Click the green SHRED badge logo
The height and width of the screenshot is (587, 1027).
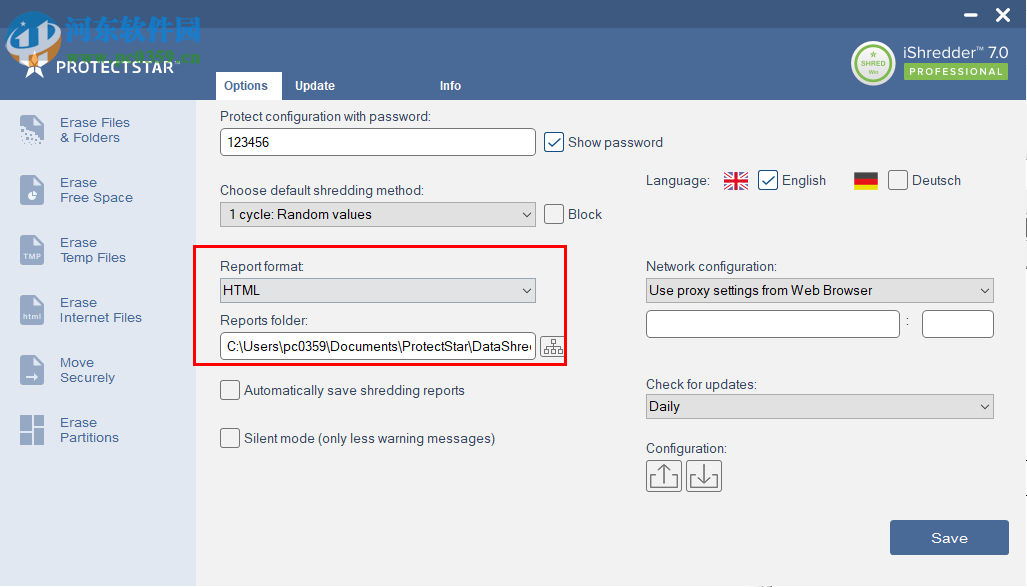pos(873,64)
